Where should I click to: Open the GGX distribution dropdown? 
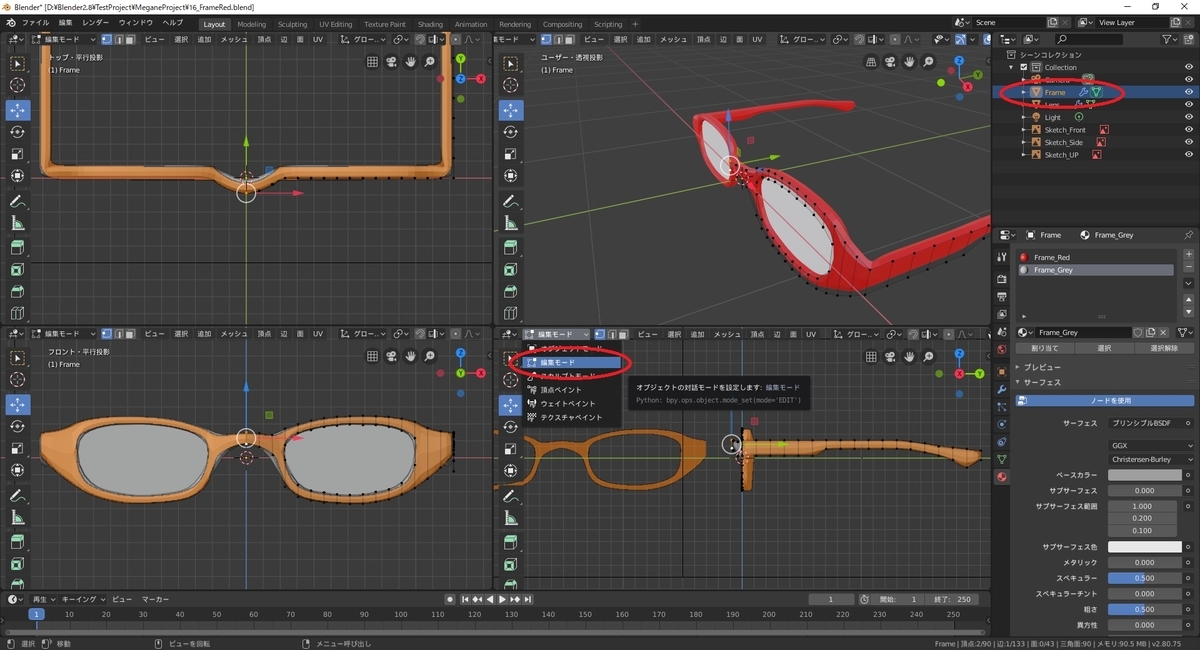tap(1151, 445)
